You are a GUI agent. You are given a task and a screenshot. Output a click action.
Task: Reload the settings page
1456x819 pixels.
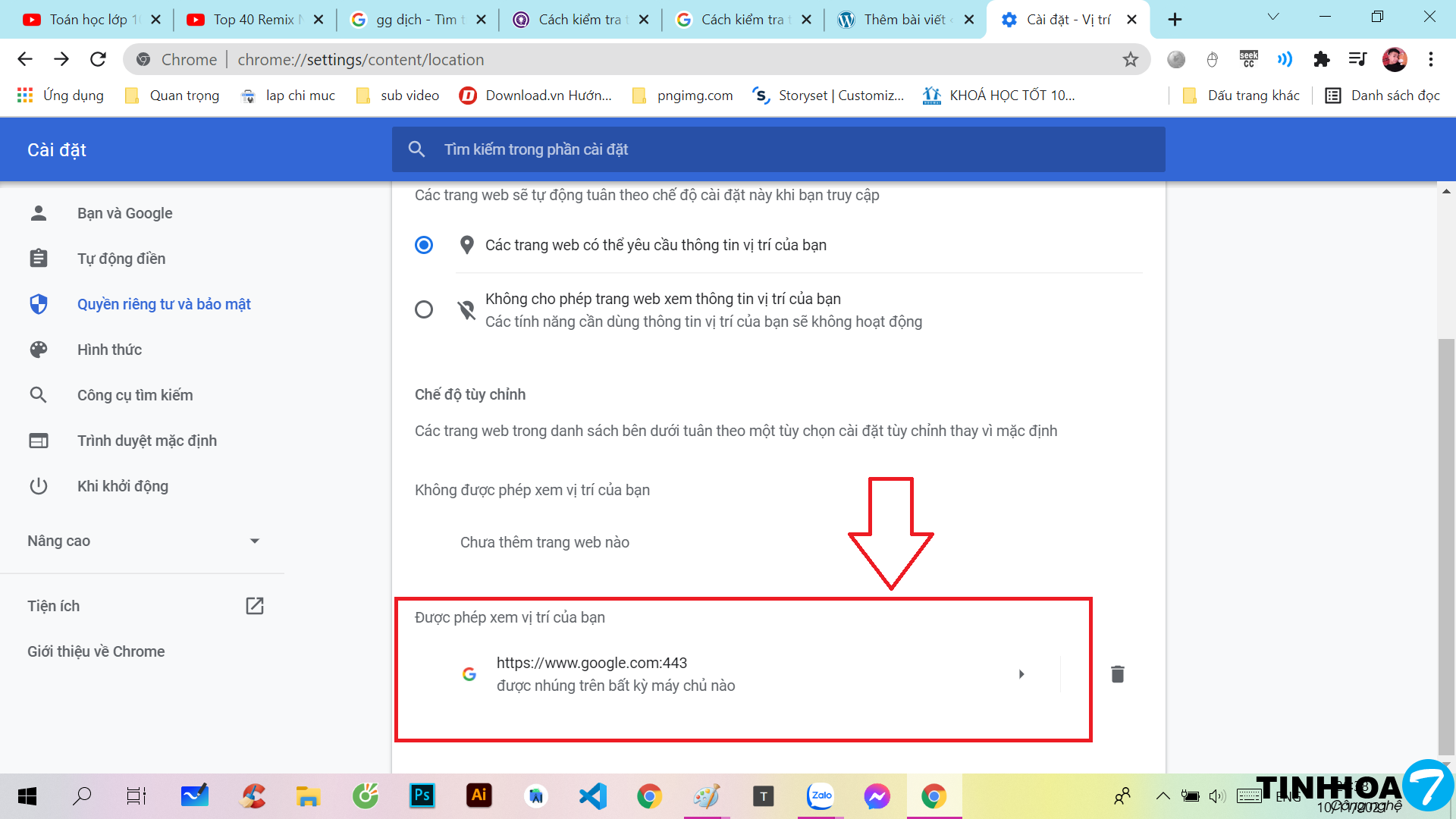point(98,59)
